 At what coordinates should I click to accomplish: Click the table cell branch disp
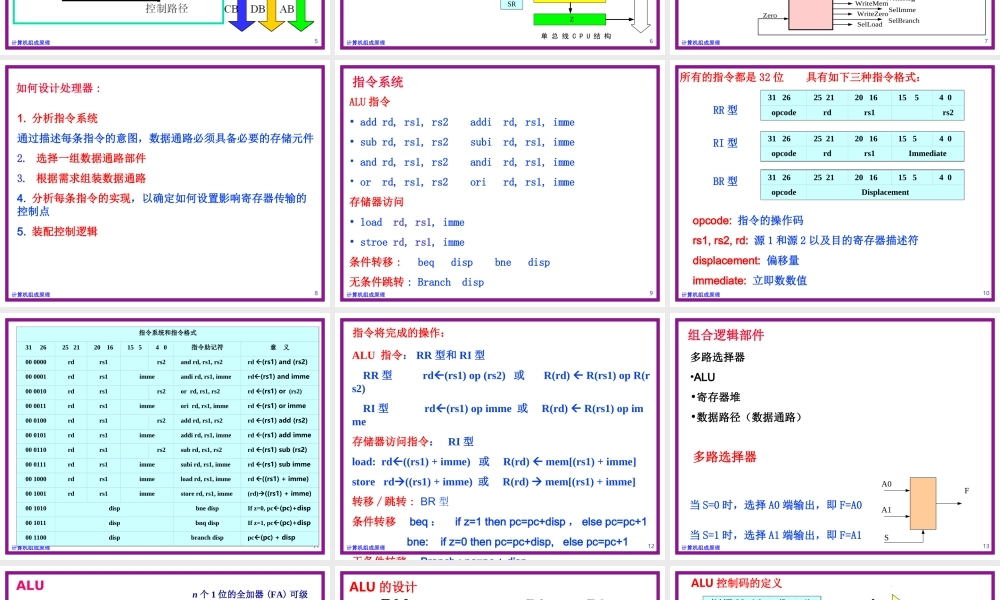point(207,538)
